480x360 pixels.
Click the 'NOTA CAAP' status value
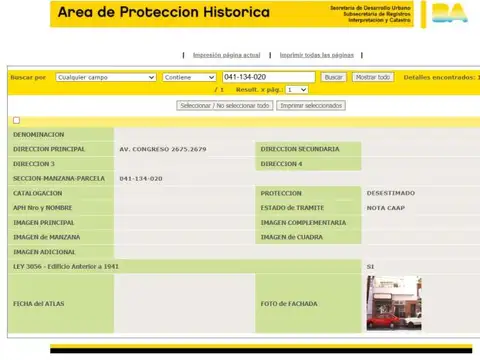pyautogui.click(x=386, y=208)
